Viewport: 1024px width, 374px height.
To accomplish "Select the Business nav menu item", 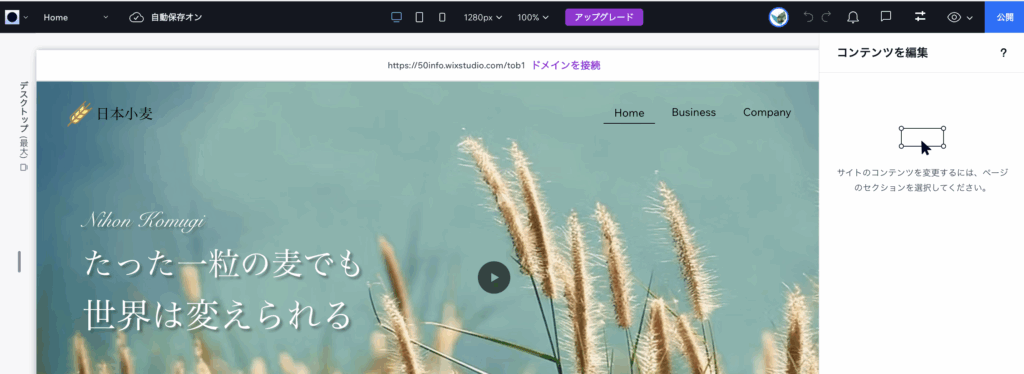I will [x=694, y=112].
